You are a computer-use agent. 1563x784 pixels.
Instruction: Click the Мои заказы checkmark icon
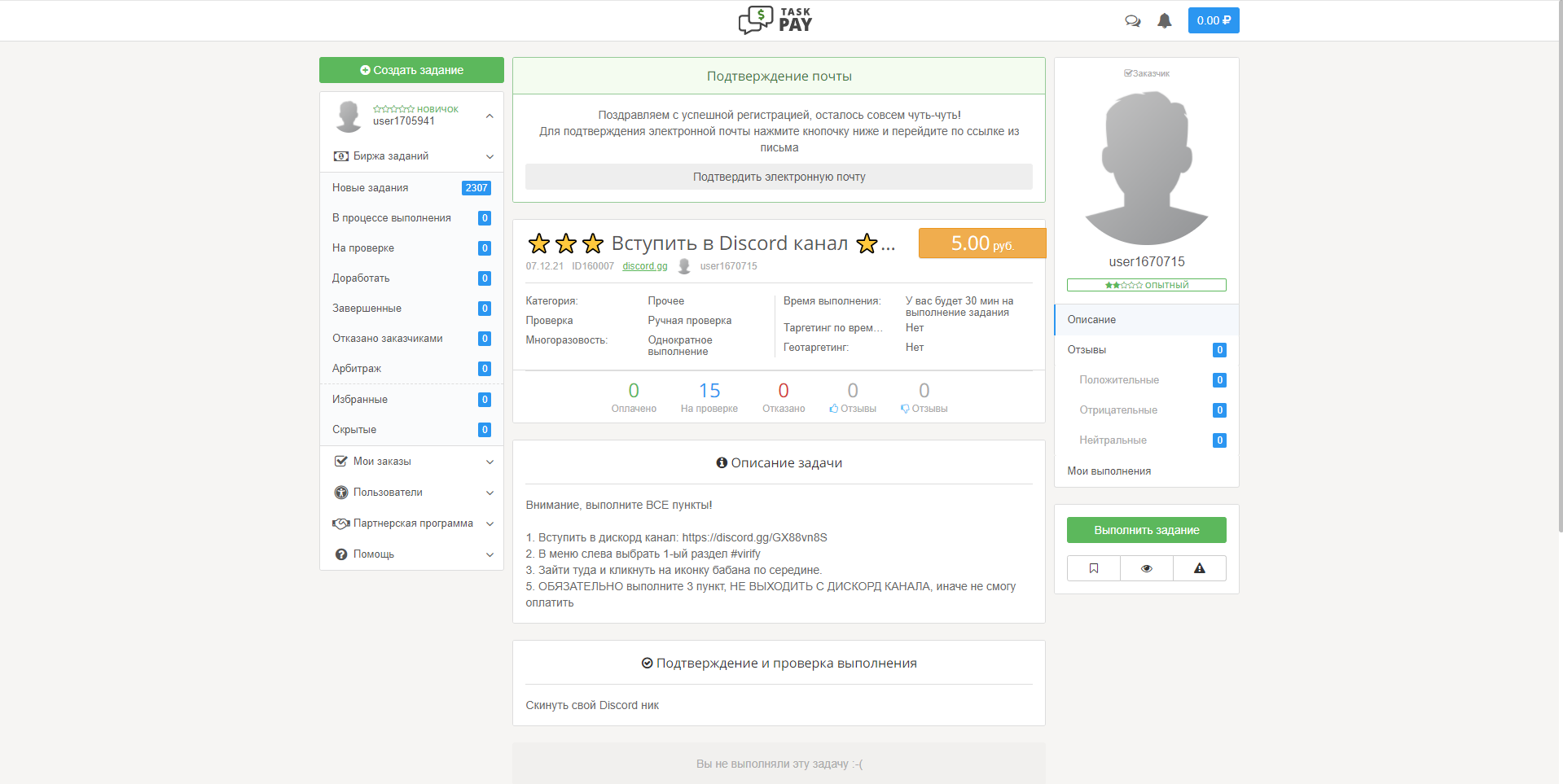click(341, 462)
